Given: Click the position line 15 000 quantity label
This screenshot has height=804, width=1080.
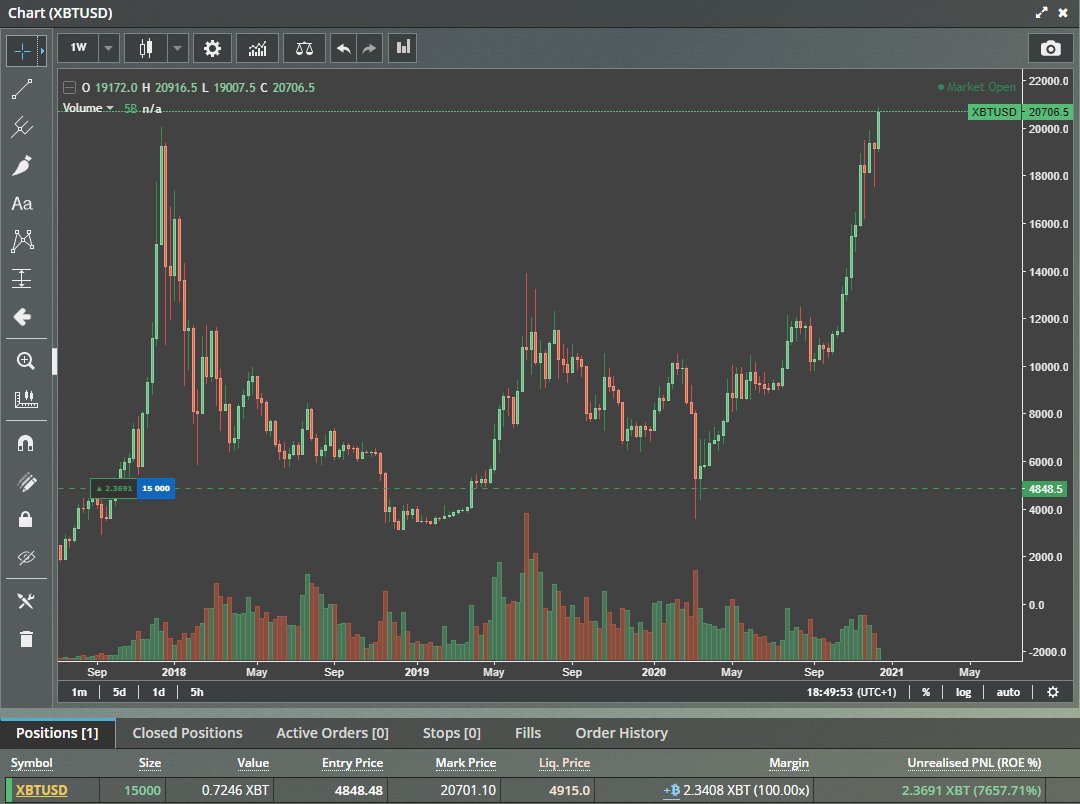Looking at the screenshot, I should [x=156, y=488].
